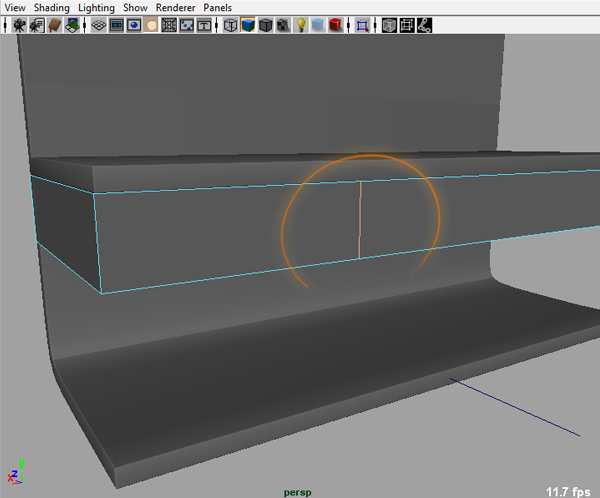The width and height of the screenshot is (600, 498).
Task: Collapse the camera icons group handle
Action: 5,25
